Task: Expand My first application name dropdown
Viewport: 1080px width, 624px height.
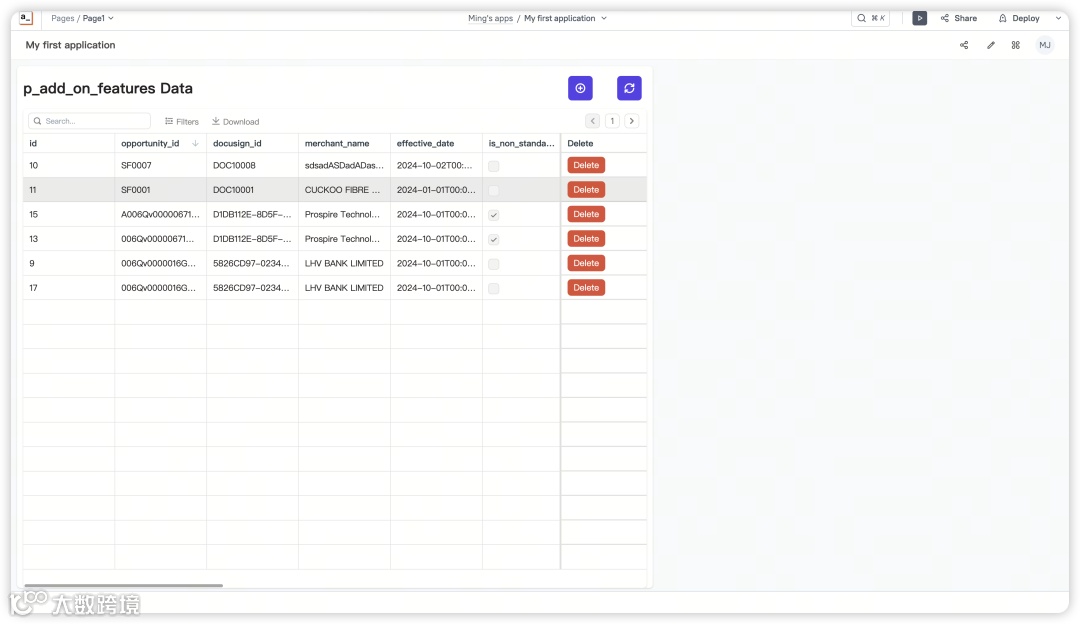Action: 604,19
